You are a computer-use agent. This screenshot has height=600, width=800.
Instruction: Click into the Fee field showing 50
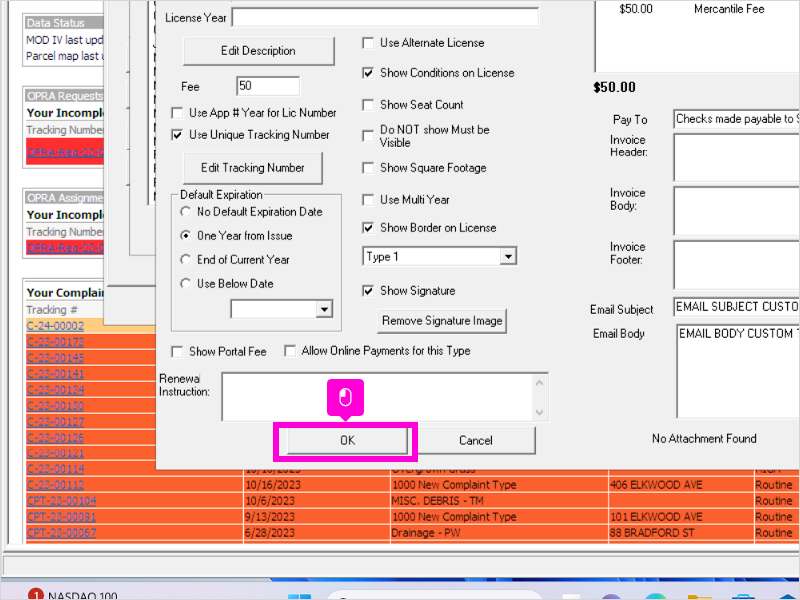point(268,86)
